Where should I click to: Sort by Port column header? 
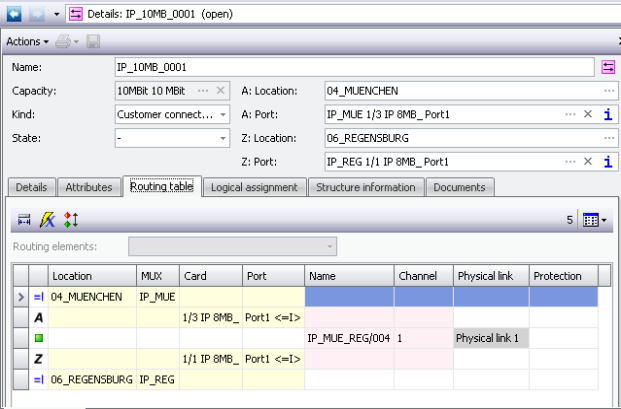pos(273,276)
